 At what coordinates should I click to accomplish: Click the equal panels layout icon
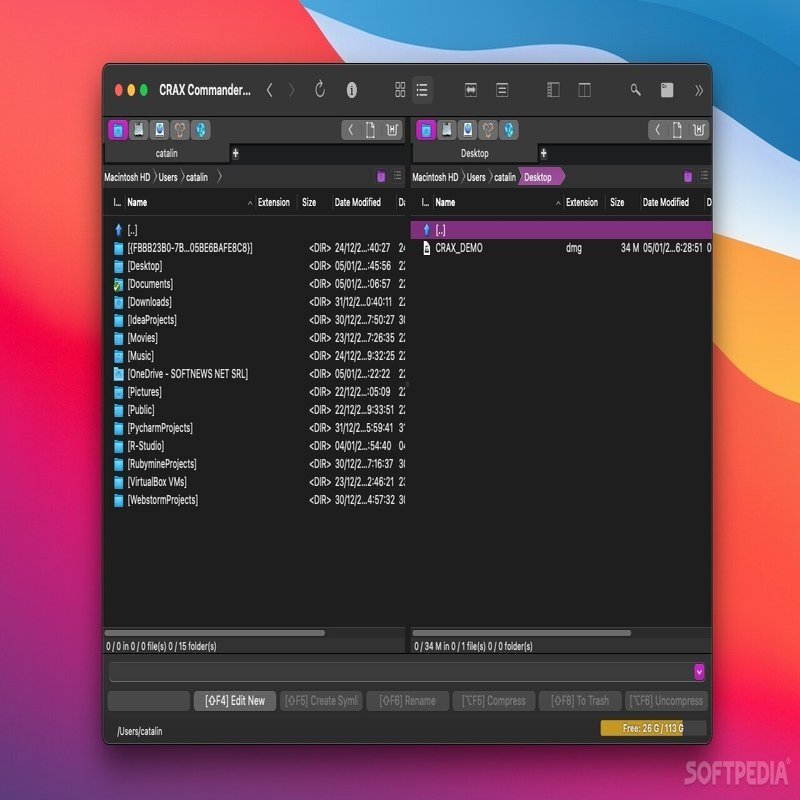tap(502, 90)
